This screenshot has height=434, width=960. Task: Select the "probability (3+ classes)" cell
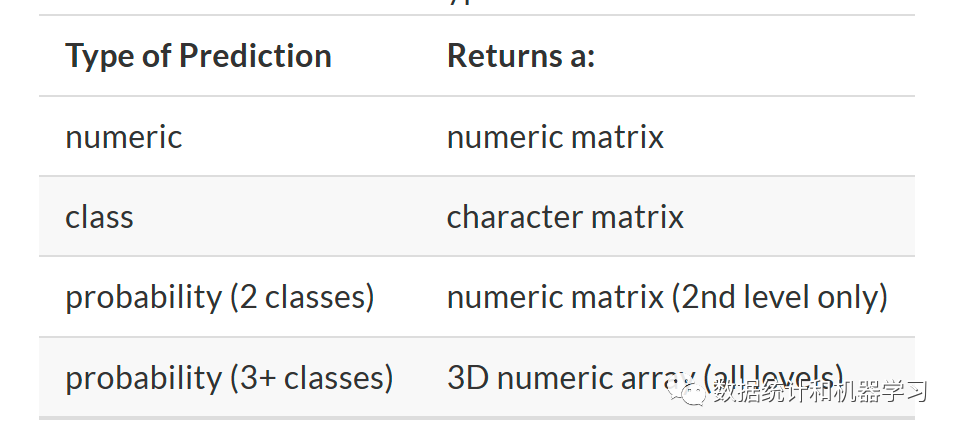[229, 378]
